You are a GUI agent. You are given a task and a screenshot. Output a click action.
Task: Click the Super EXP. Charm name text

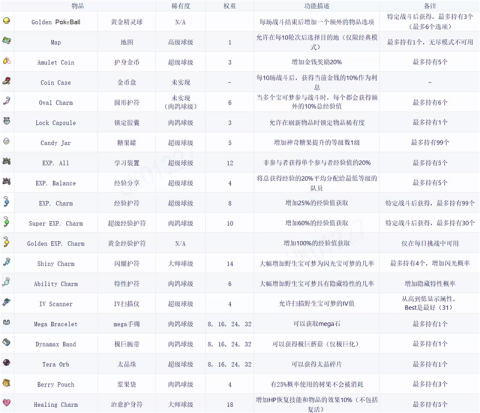(x=56, y=223)
